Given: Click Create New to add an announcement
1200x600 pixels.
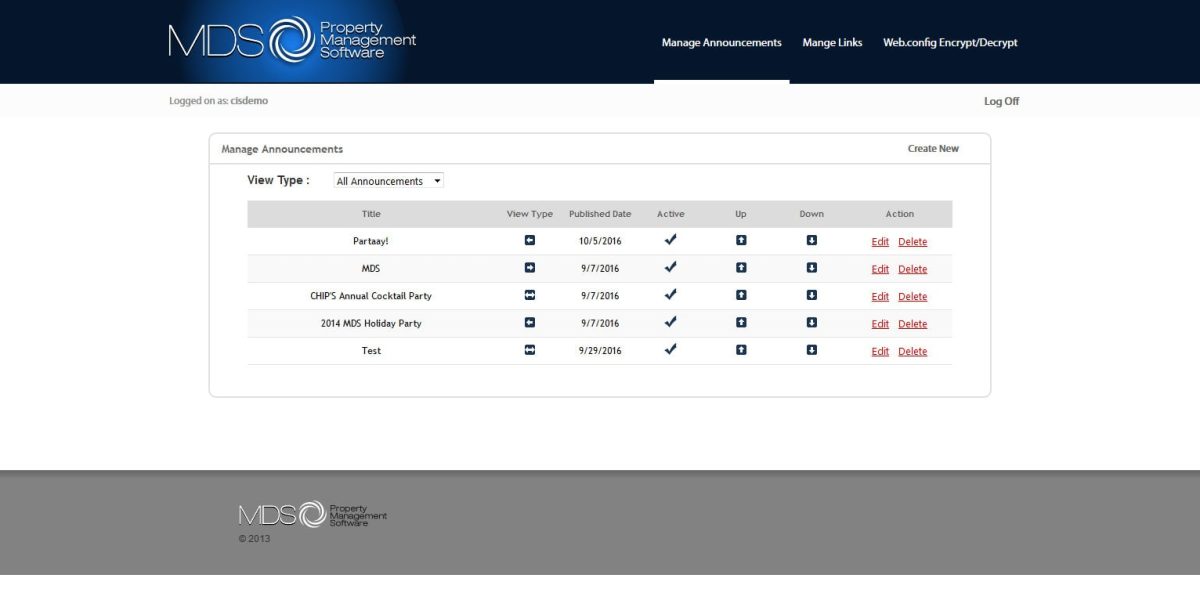Looking at the screenshot, I should point(934,148).
